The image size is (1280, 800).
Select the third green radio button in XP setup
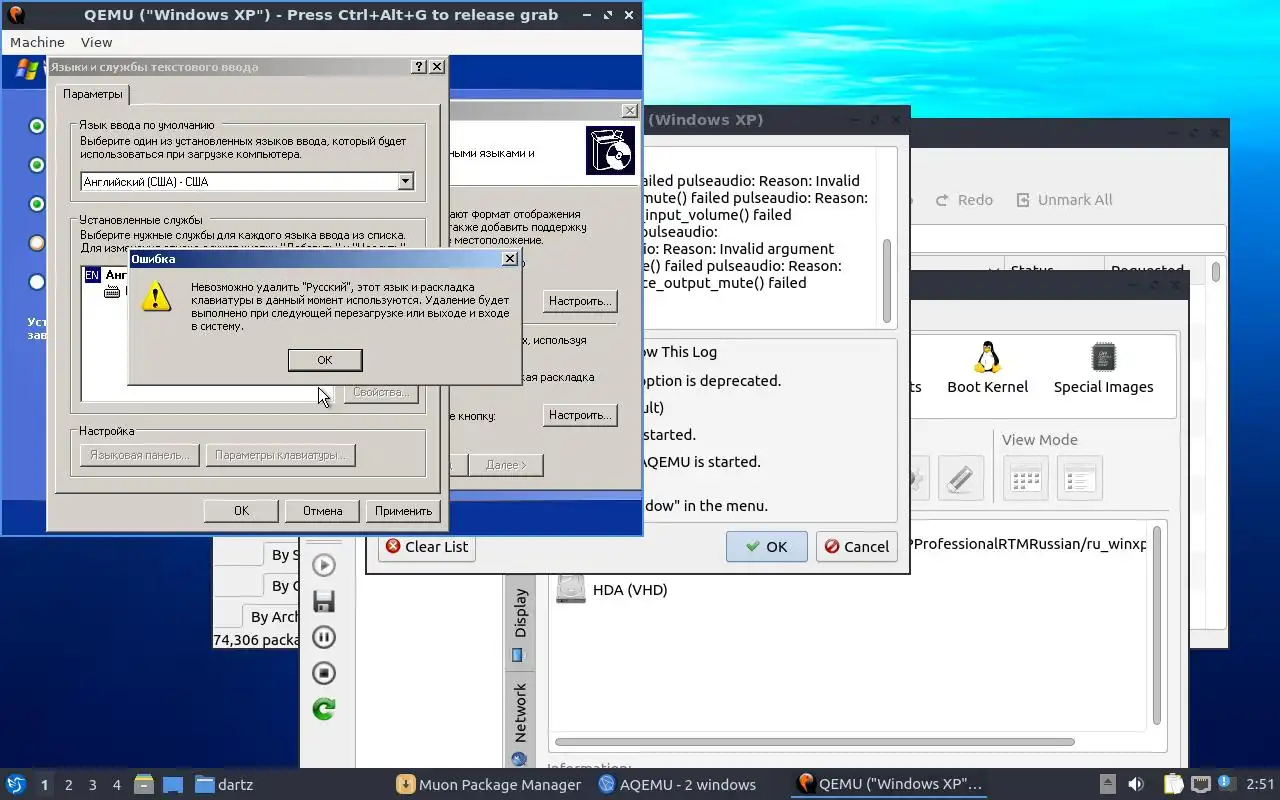(37, 204)
